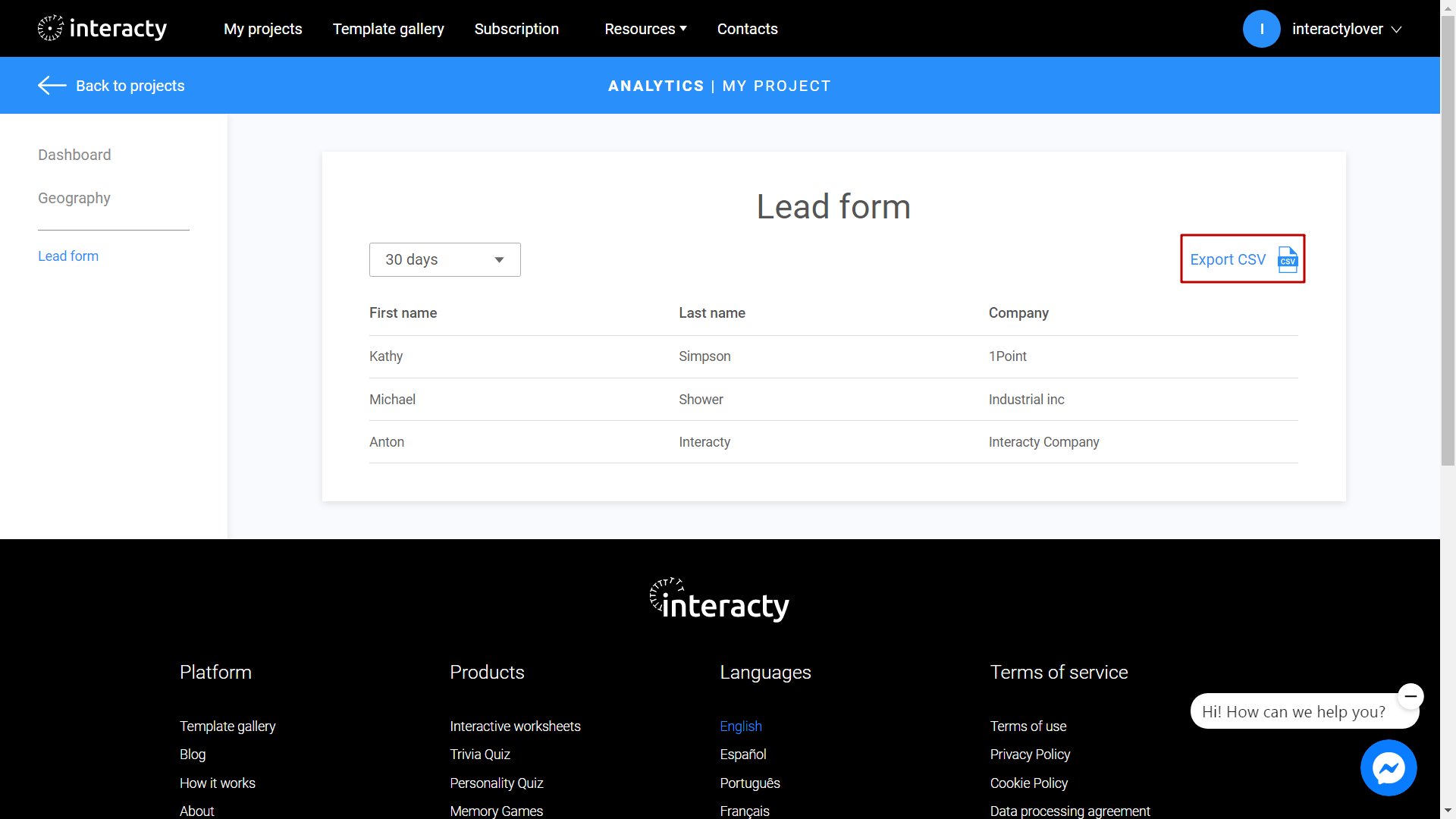Open the Messenger chat bubble
This screenshot has height=819, width=1456.
pyautogui.click(x=1388, y=767)
